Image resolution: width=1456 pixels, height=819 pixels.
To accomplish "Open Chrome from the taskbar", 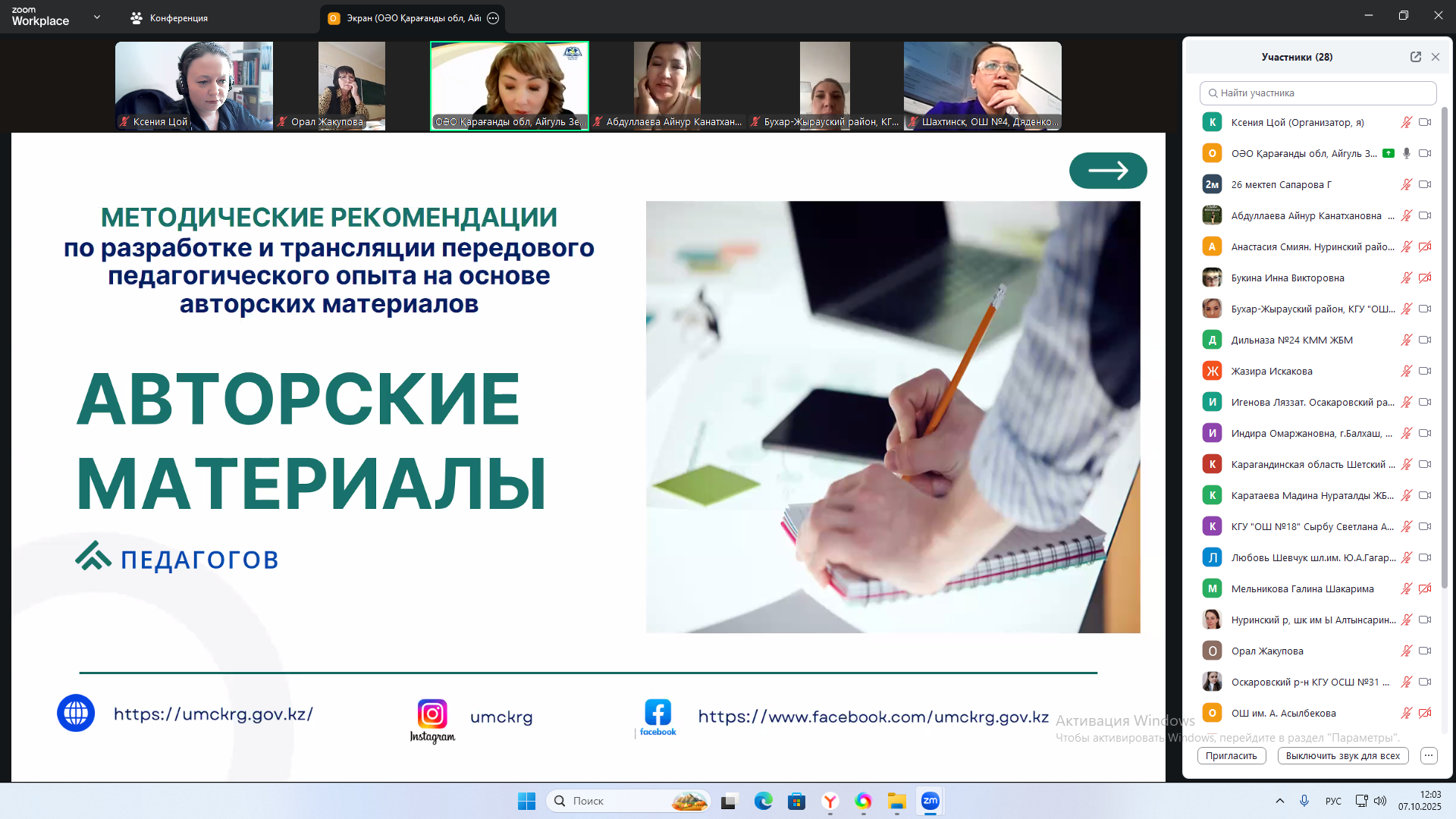I will 862,801.
